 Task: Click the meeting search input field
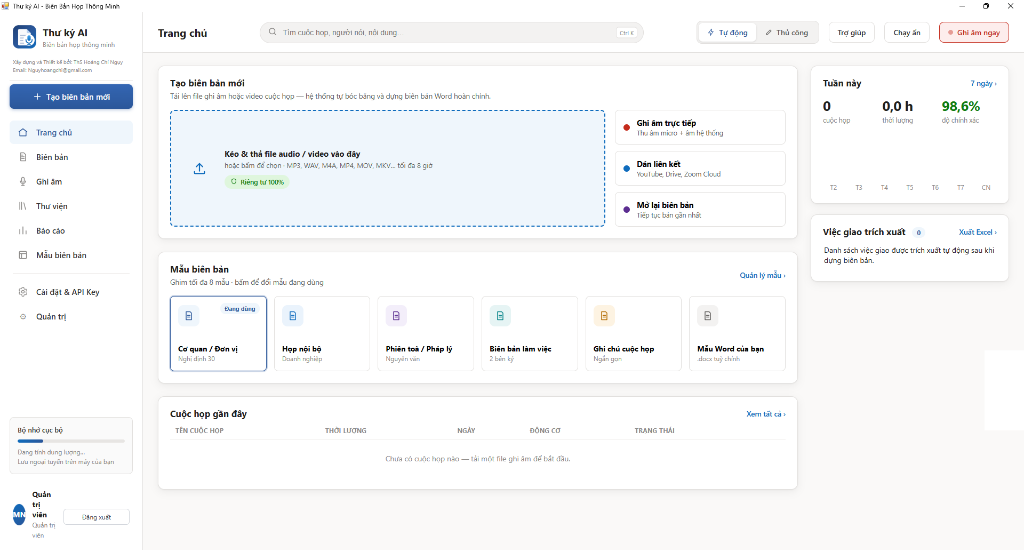[452, 32]
